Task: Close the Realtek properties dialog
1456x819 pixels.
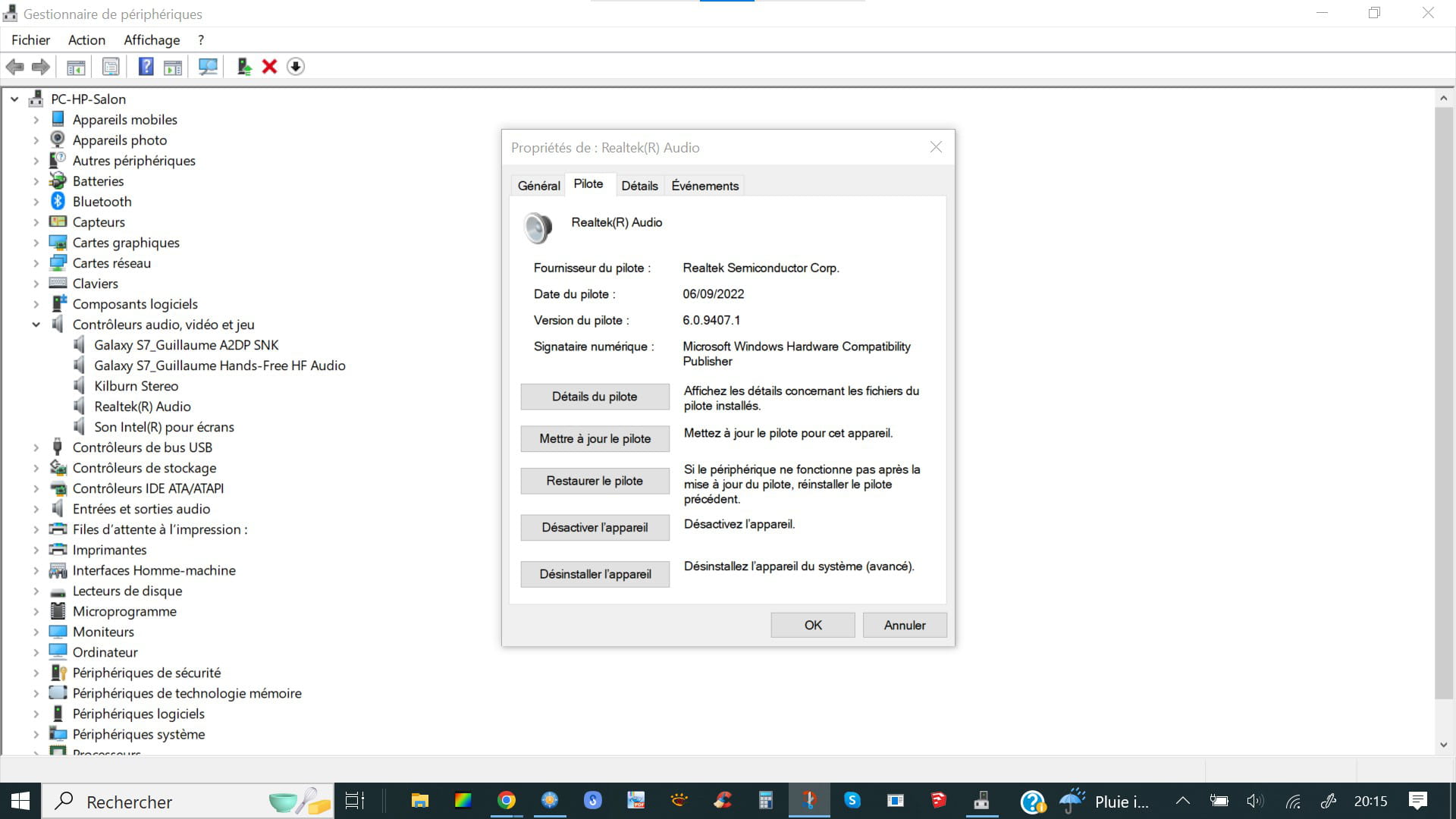Action: (x=936, y=147)
